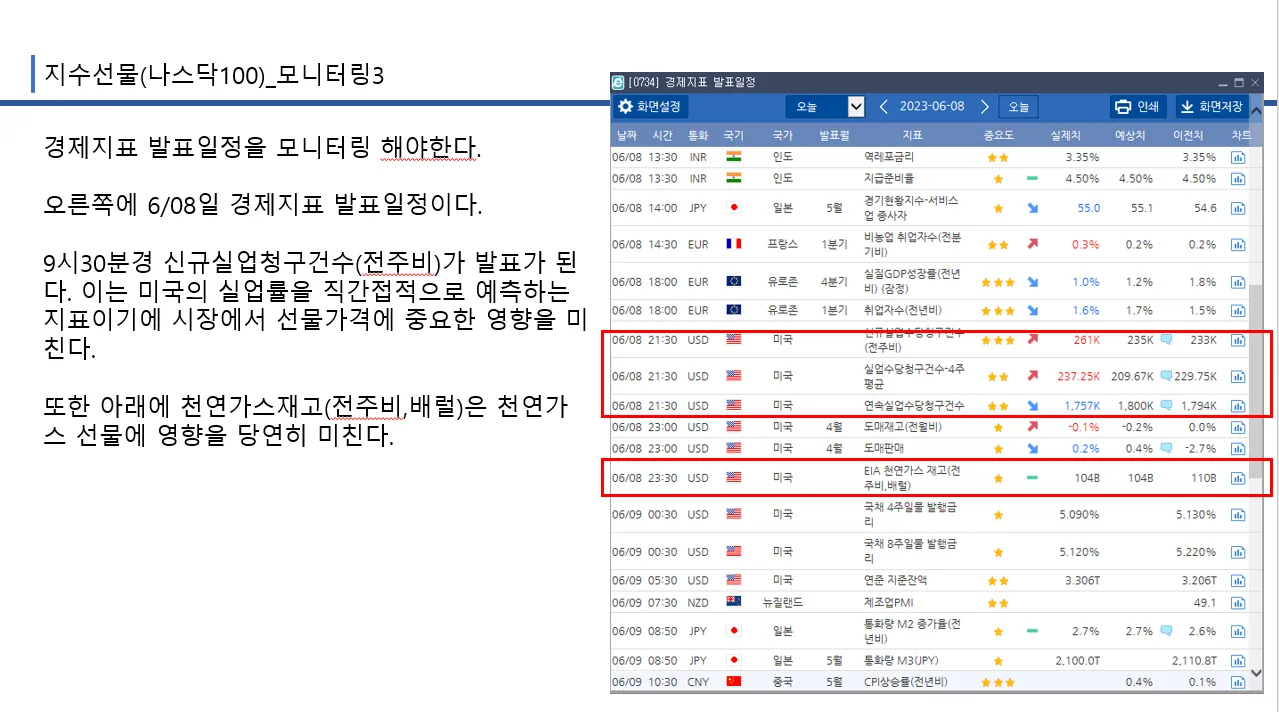
Task: Save screen with 화면저장 button
Action: tap(1211, 106)
